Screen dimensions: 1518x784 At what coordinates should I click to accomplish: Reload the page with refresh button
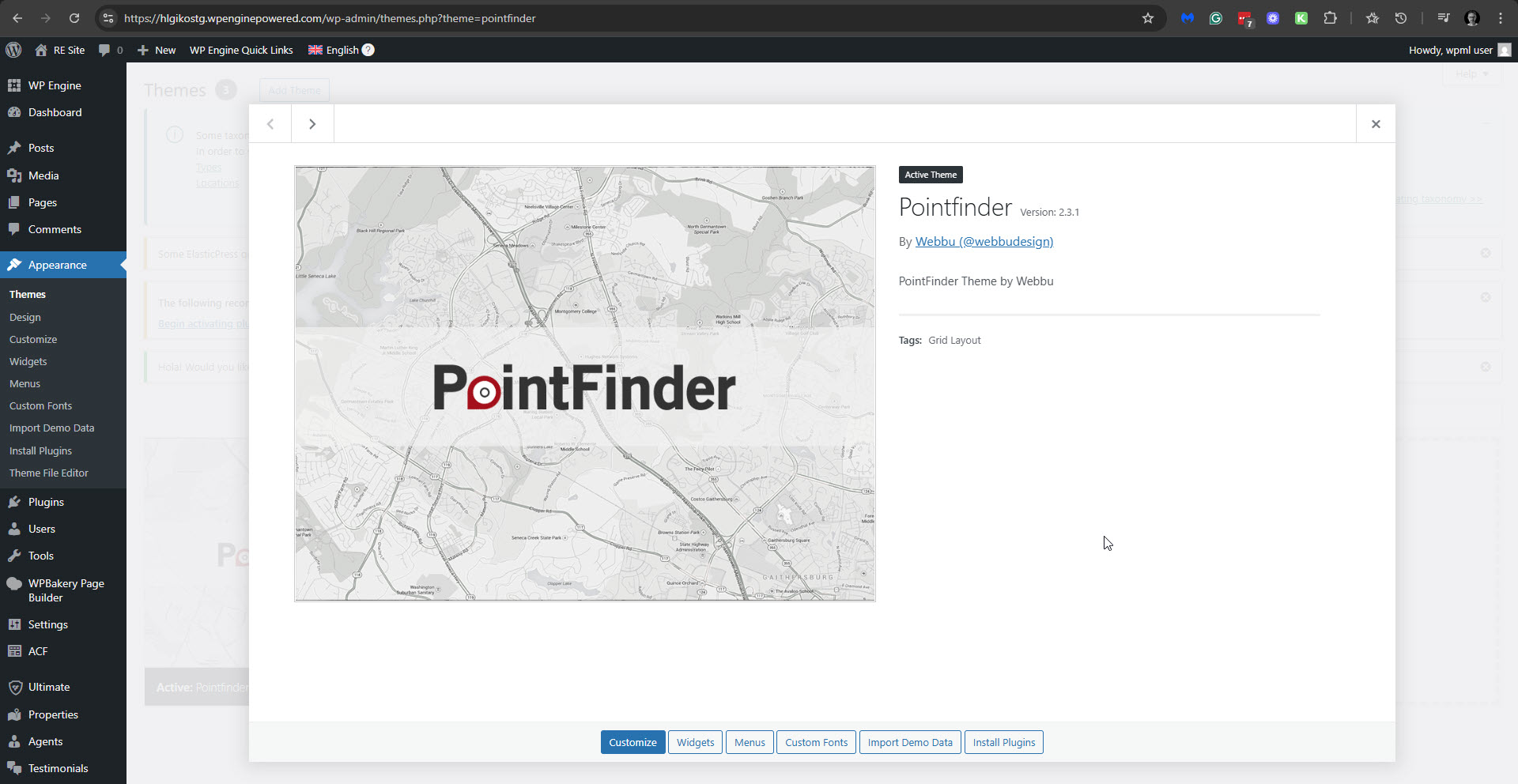[x=74, y=18]
